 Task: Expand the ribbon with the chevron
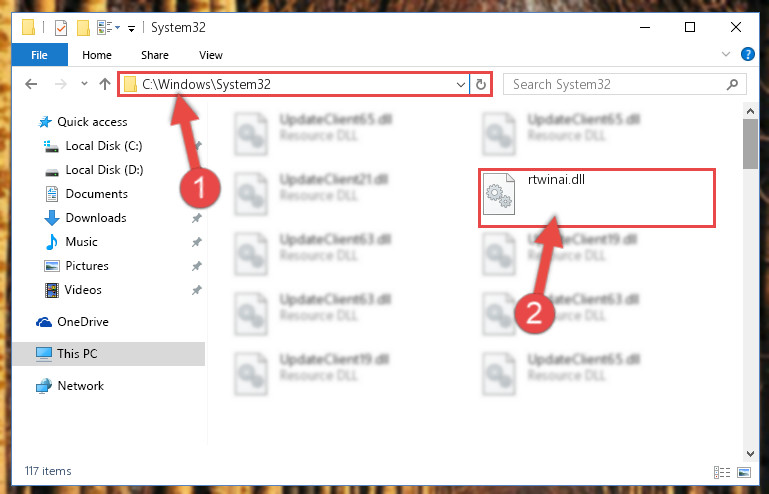point(726,54)
